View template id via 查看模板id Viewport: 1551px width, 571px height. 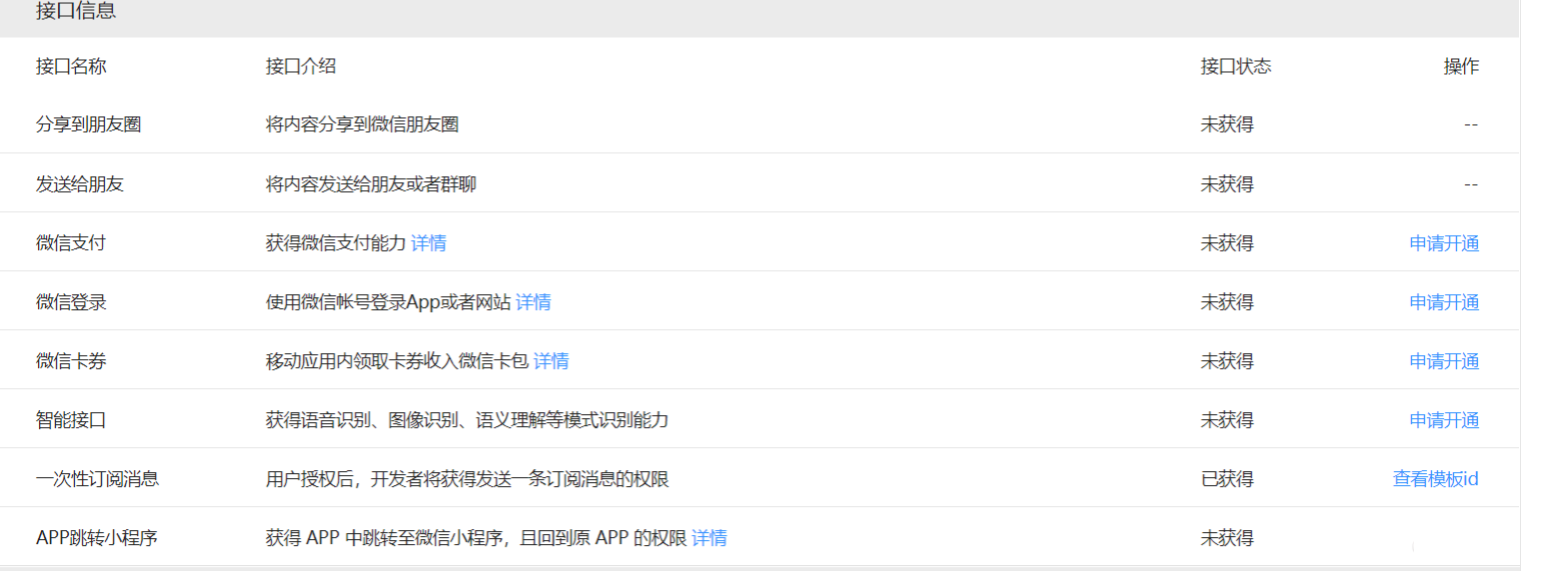[x=1435, y=479]
